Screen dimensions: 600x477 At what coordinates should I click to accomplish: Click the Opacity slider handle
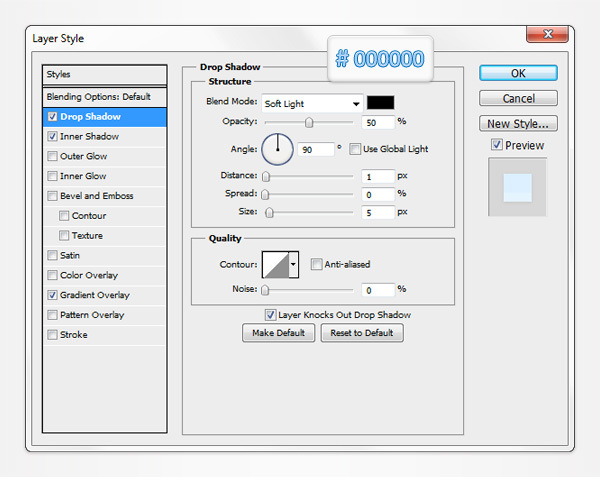click(x=309, y=122)
